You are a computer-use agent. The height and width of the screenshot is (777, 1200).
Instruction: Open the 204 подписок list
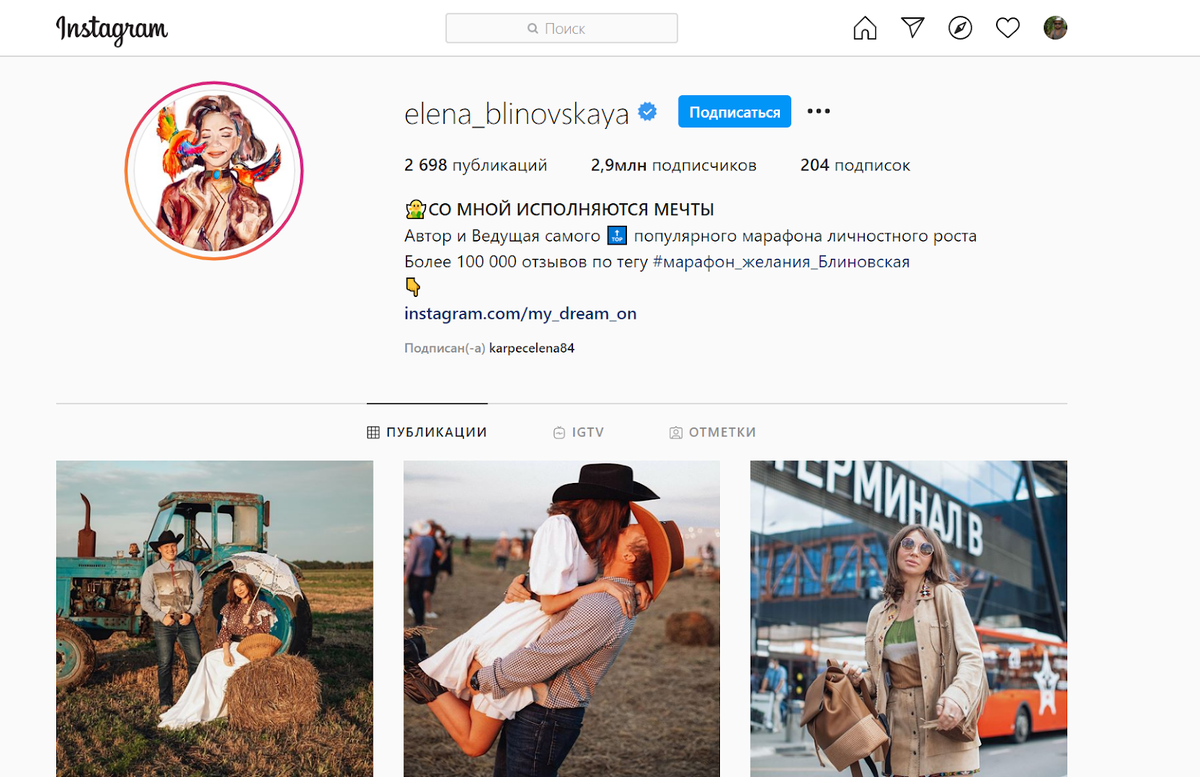tap(855, 165)
